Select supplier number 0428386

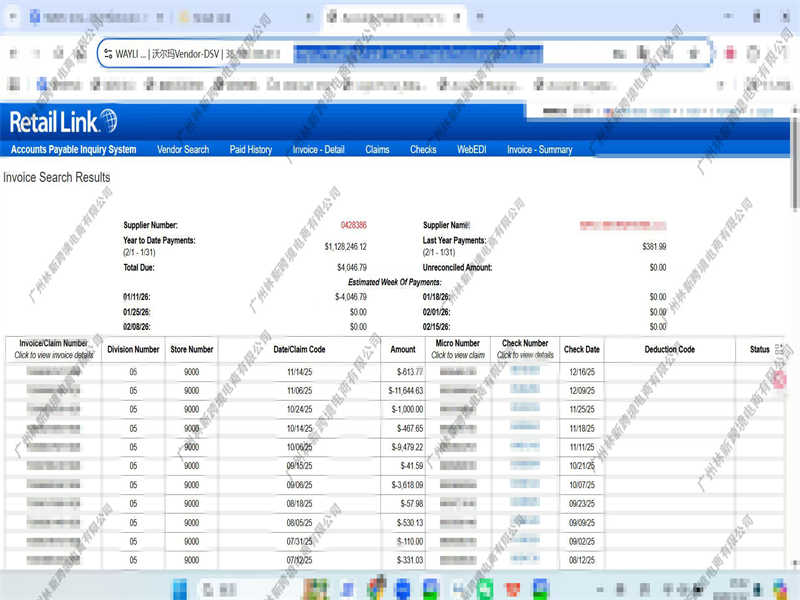coord(354,225)
